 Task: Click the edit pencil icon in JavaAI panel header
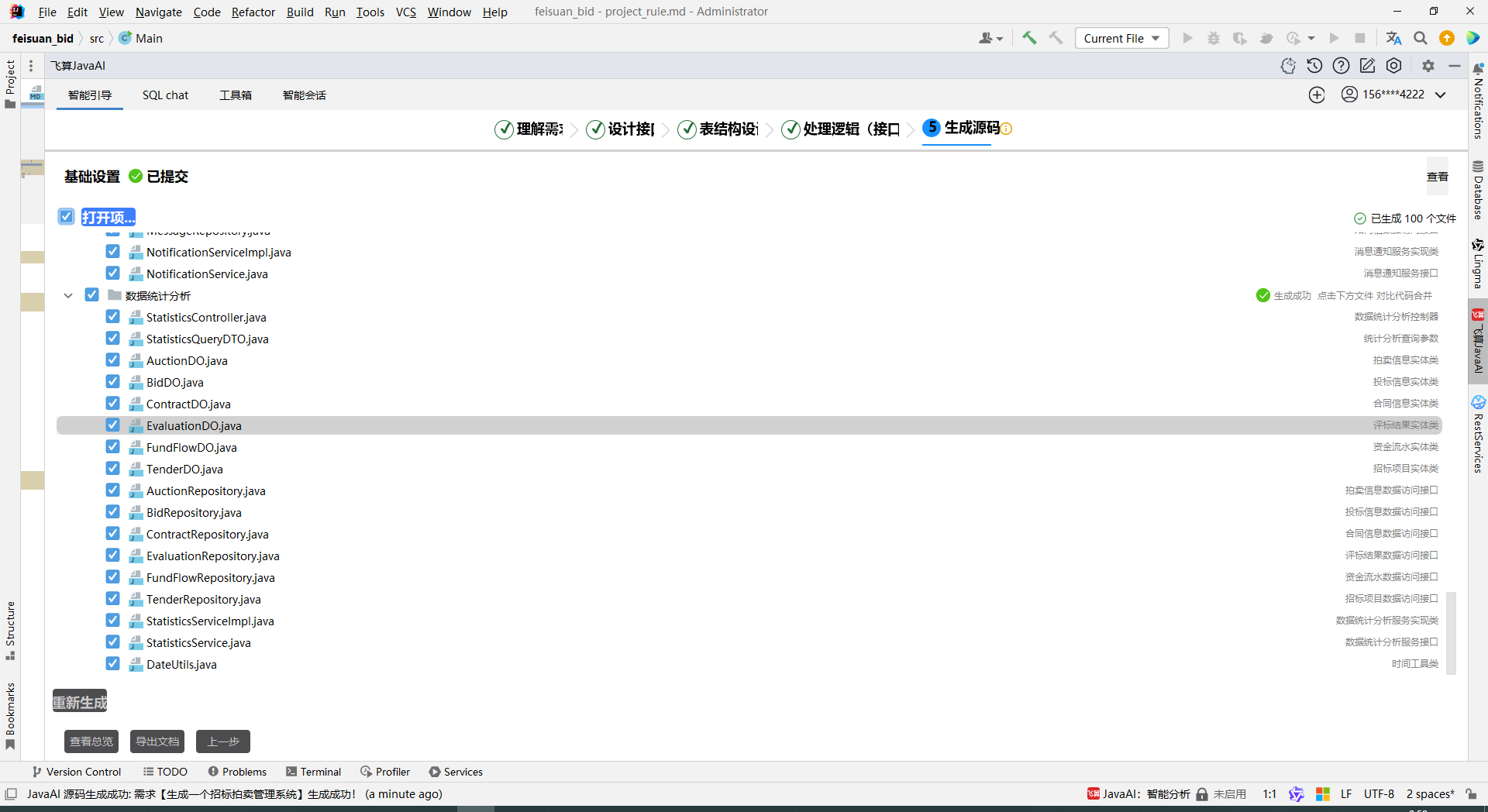[1367, 66]
